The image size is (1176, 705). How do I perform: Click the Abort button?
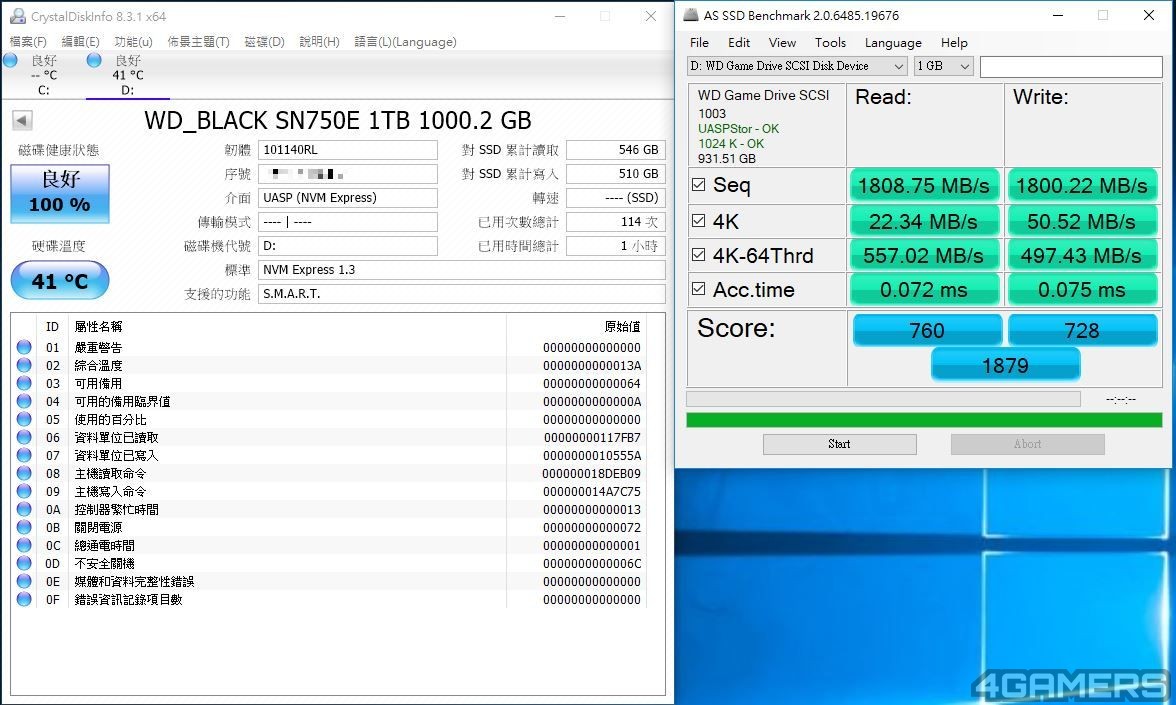coord(1028,444)
